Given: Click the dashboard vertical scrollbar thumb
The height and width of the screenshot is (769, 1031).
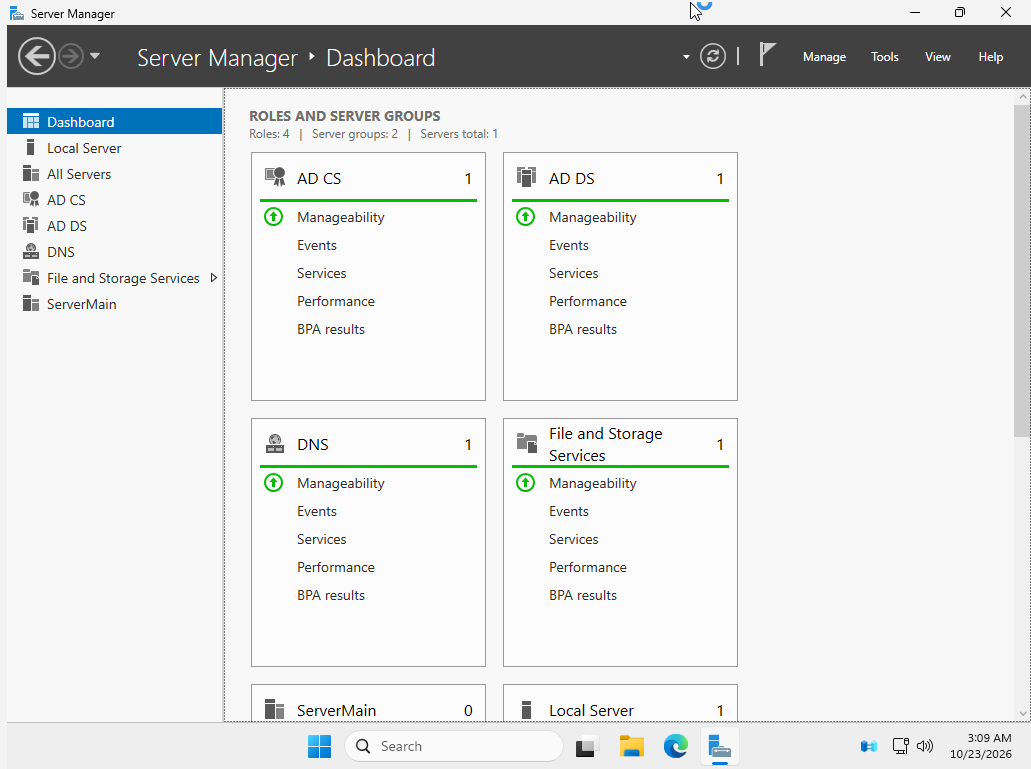Looking at the screenshot, I should [x=1022, y=269].
